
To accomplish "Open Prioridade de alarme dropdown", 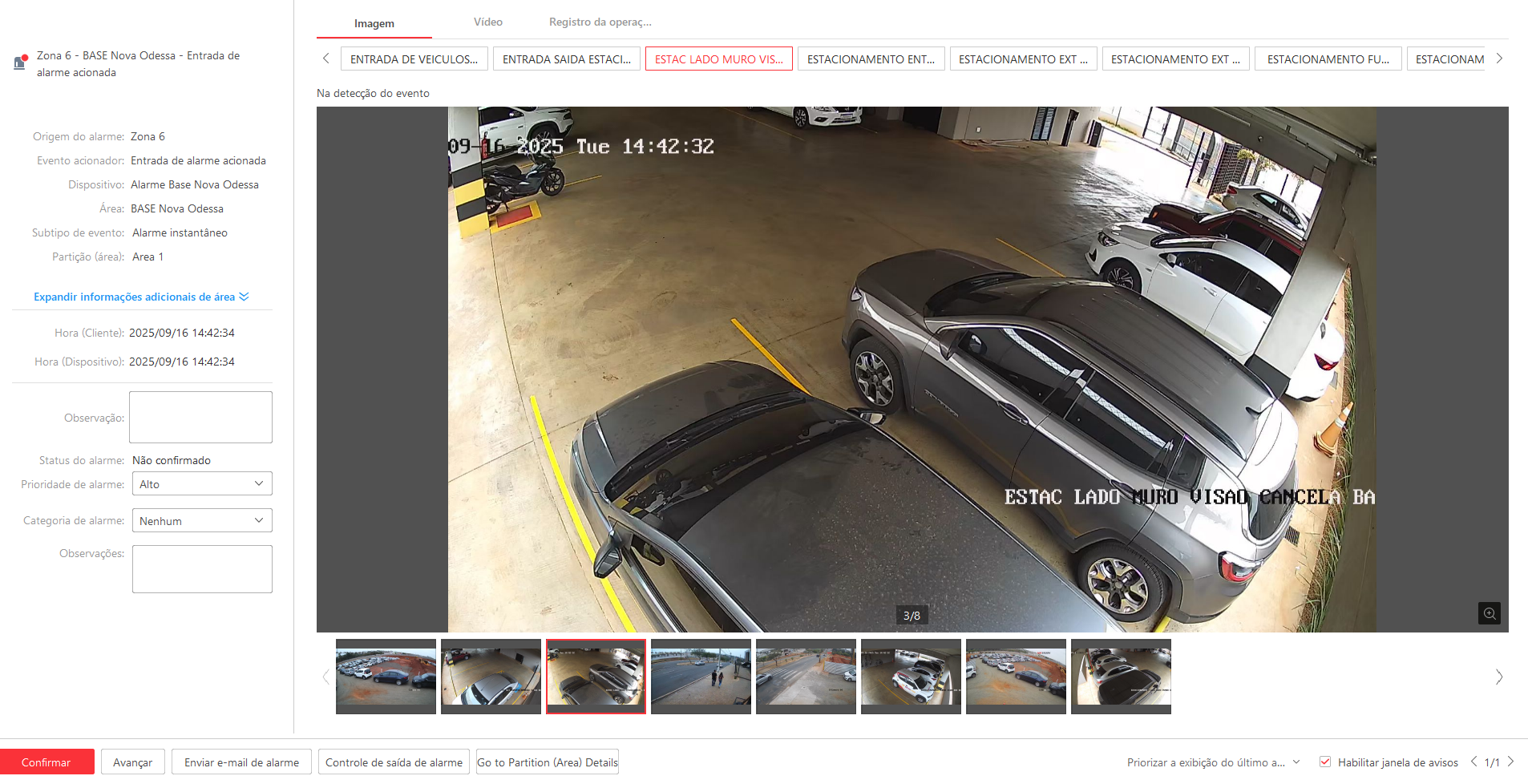I will point(201,484).
